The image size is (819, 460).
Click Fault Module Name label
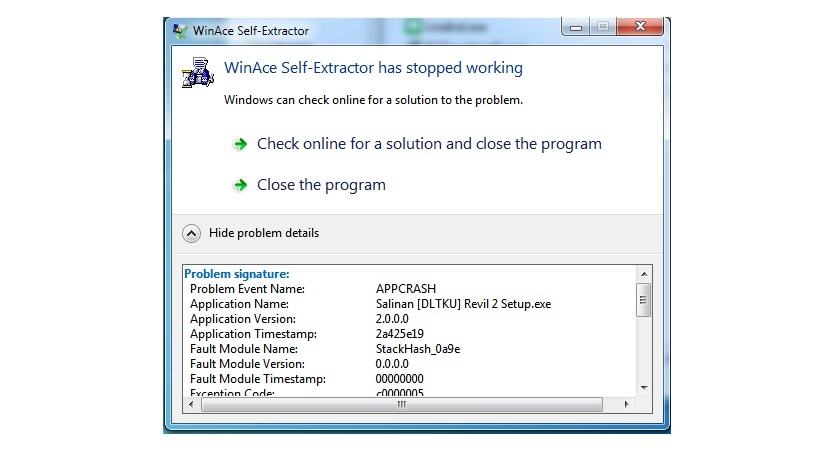[x=244, y=349]
